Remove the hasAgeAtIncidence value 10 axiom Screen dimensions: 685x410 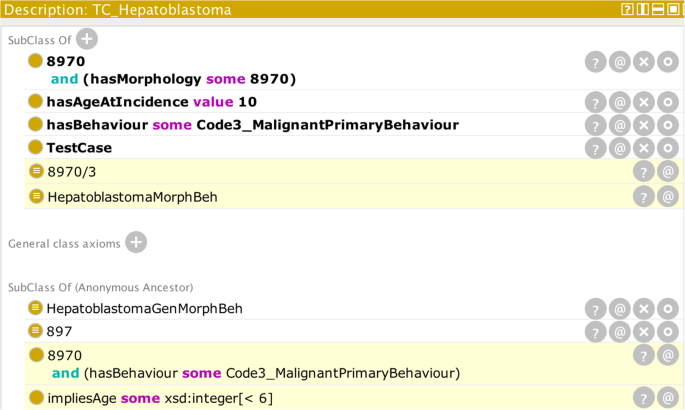click(x=643, y=102)
